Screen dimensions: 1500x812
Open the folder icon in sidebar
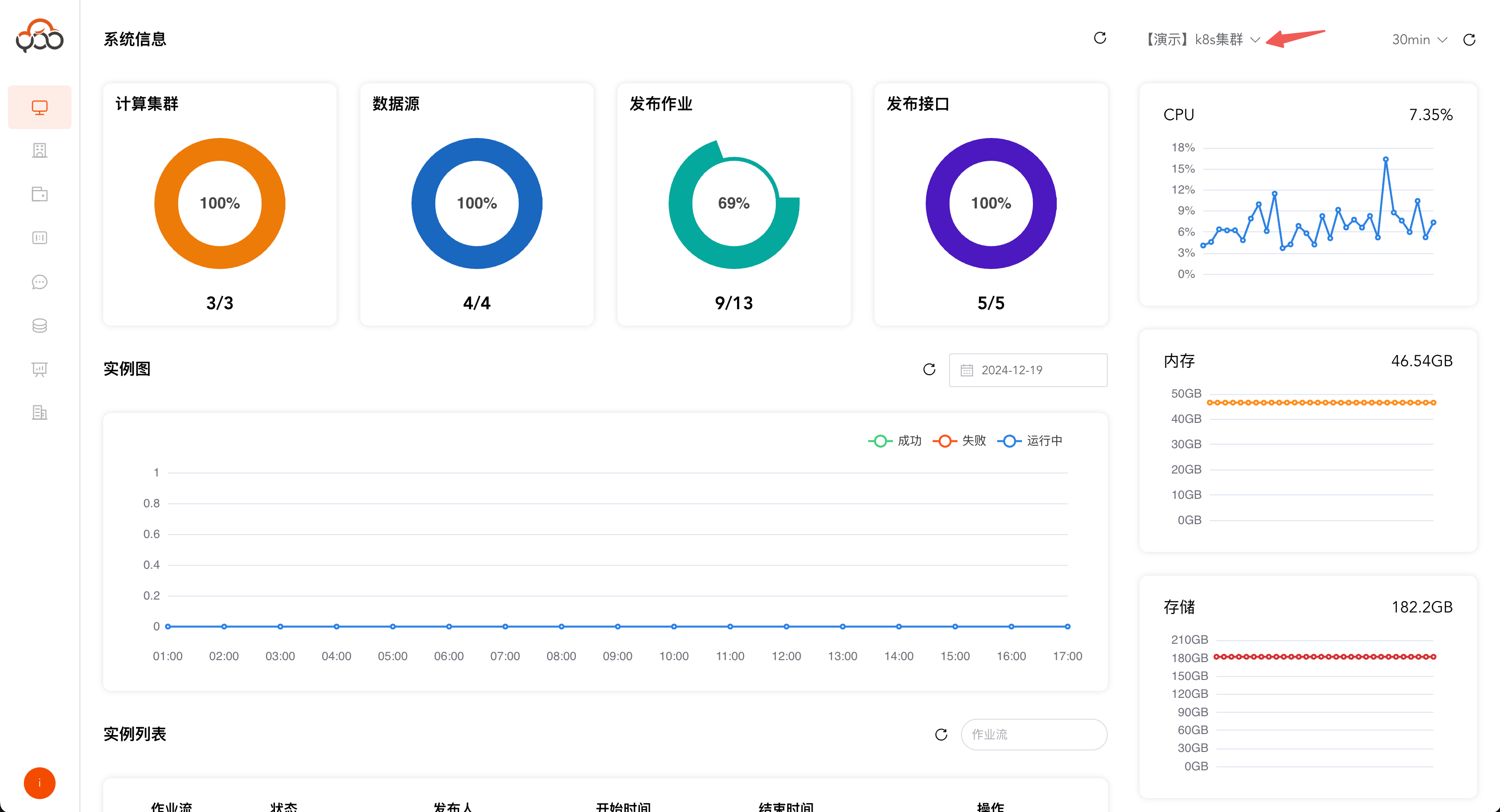coord(40,194)
